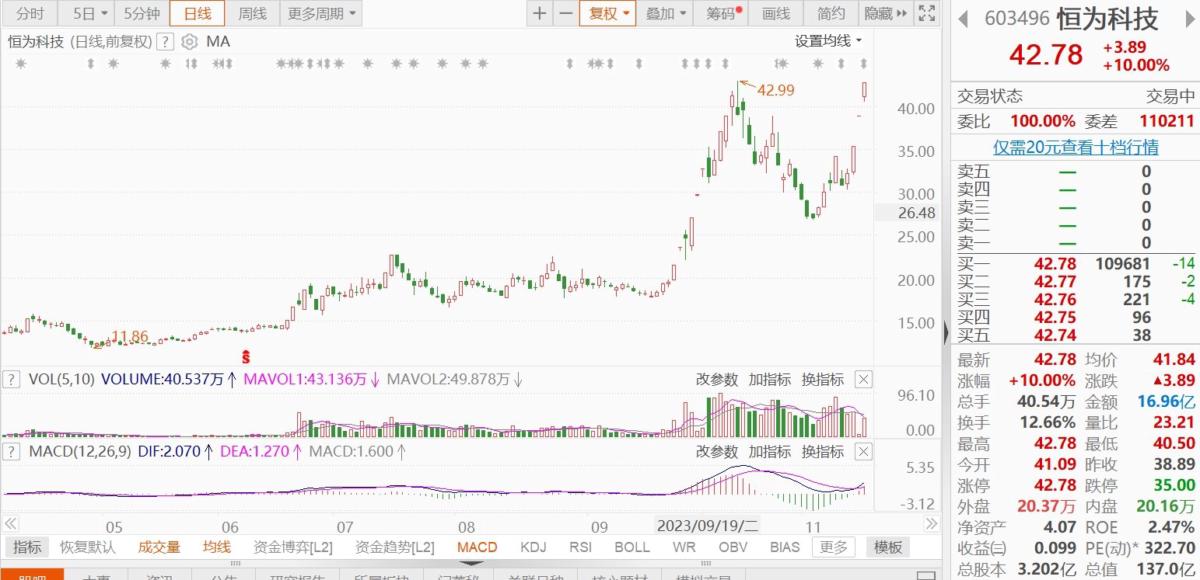Zoom out chart with minus icon
1200x580 pixels.
(565, 14)
